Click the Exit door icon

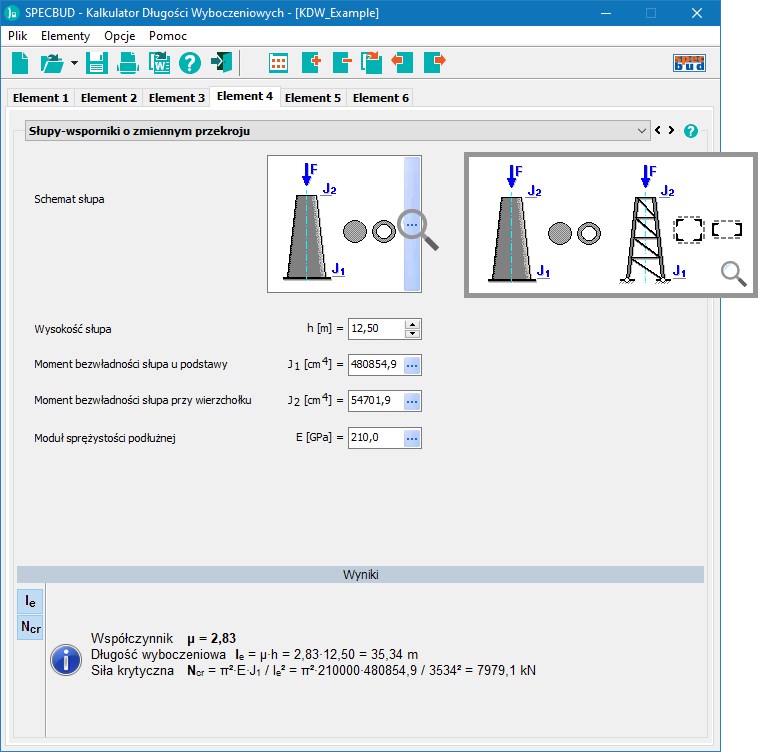point(221,64)
